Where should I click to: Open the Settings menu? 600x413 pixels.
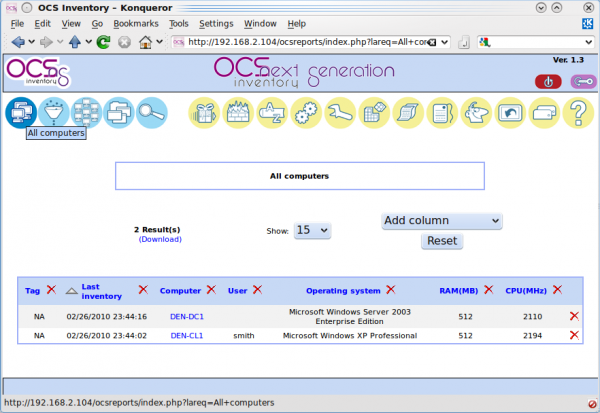tap(216, 24)
